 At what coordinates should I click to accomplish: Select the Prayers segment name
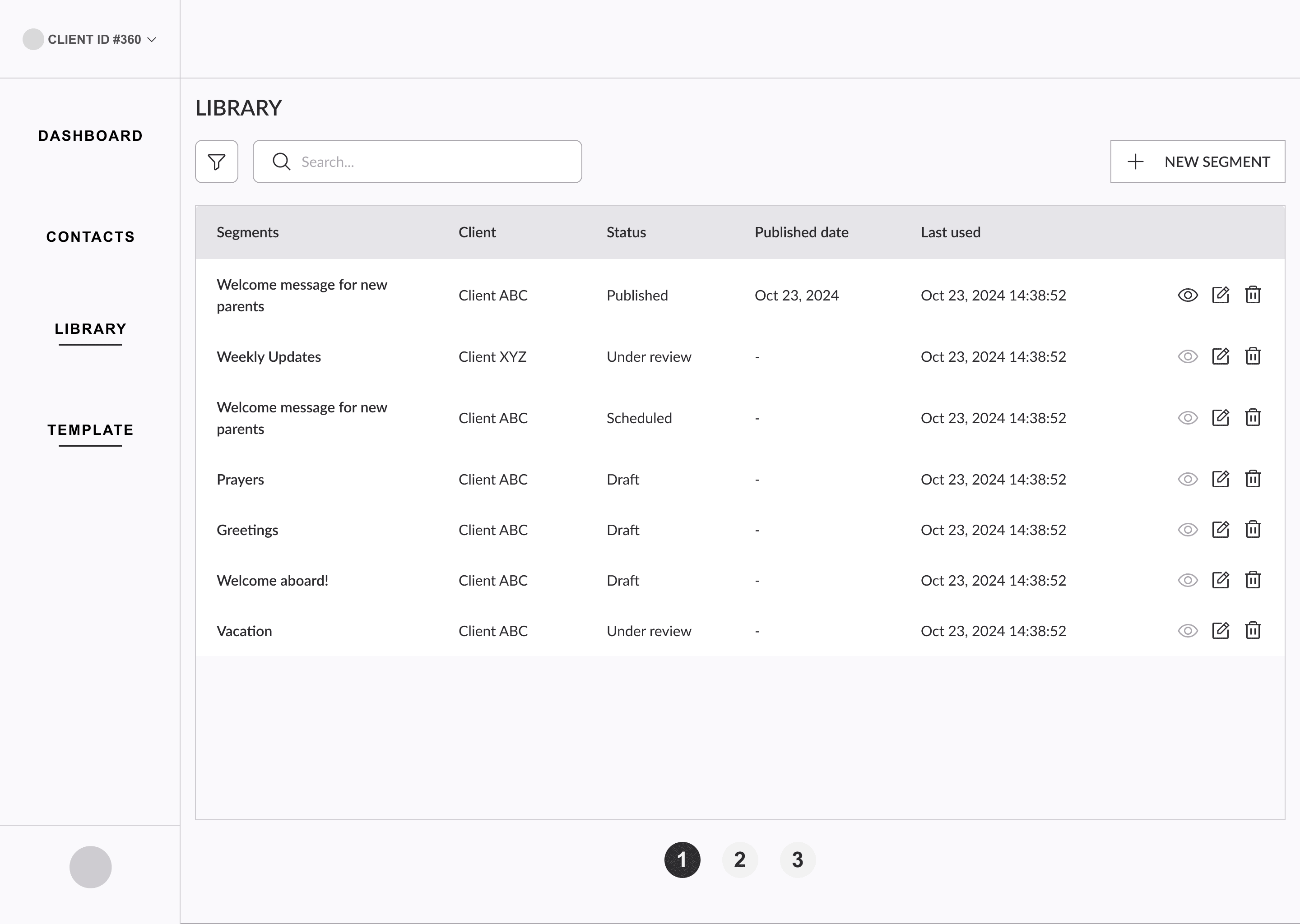coord(240,480)
